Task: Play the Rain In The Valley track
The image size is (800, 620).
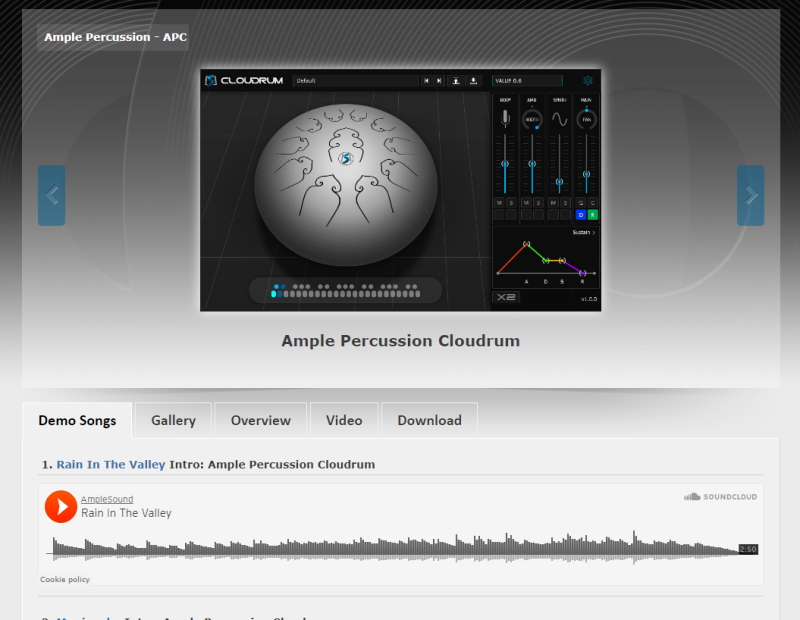Action: tap(61, 507)
